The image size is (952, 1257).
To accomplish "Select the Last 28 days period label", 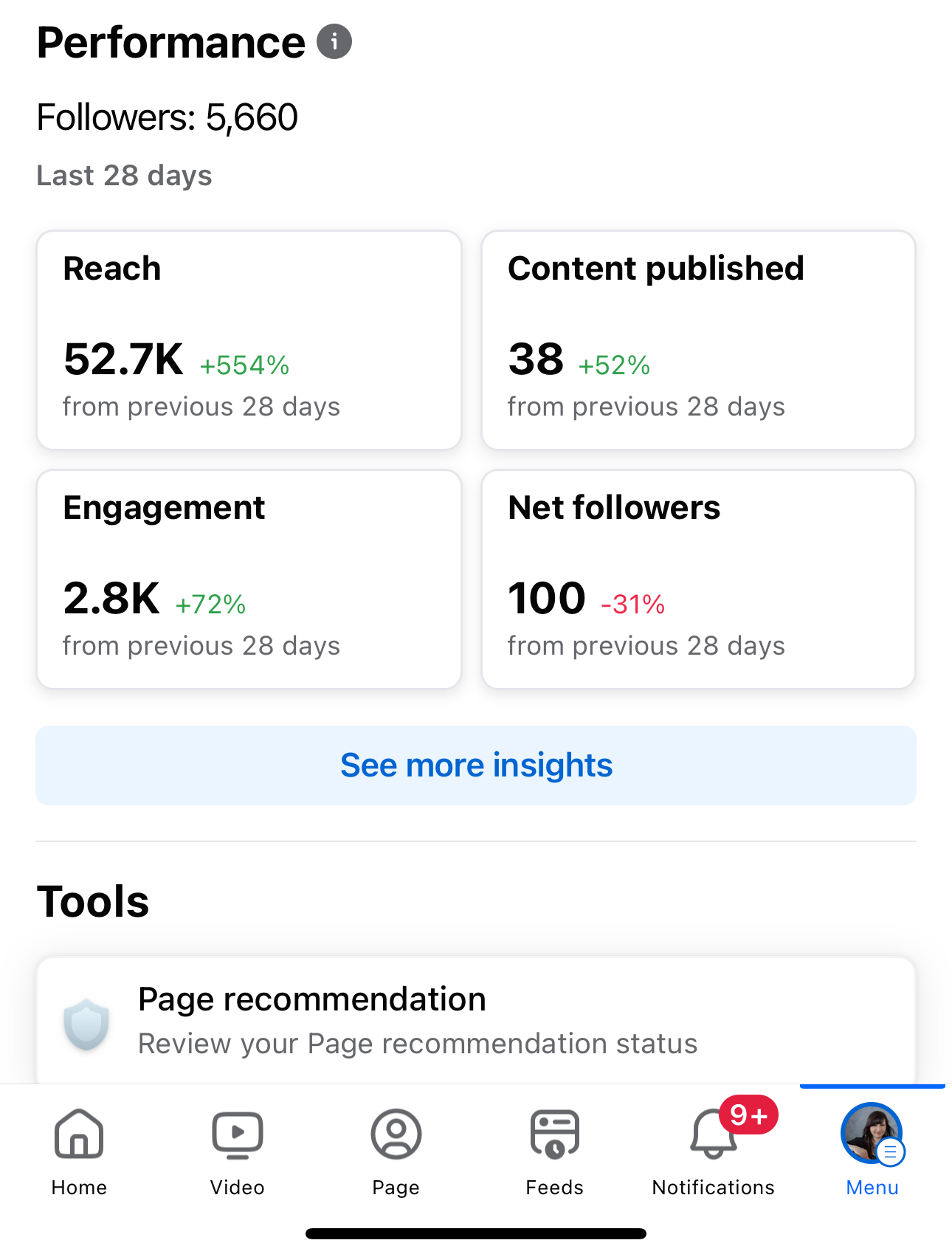I will tap(124, 175).
